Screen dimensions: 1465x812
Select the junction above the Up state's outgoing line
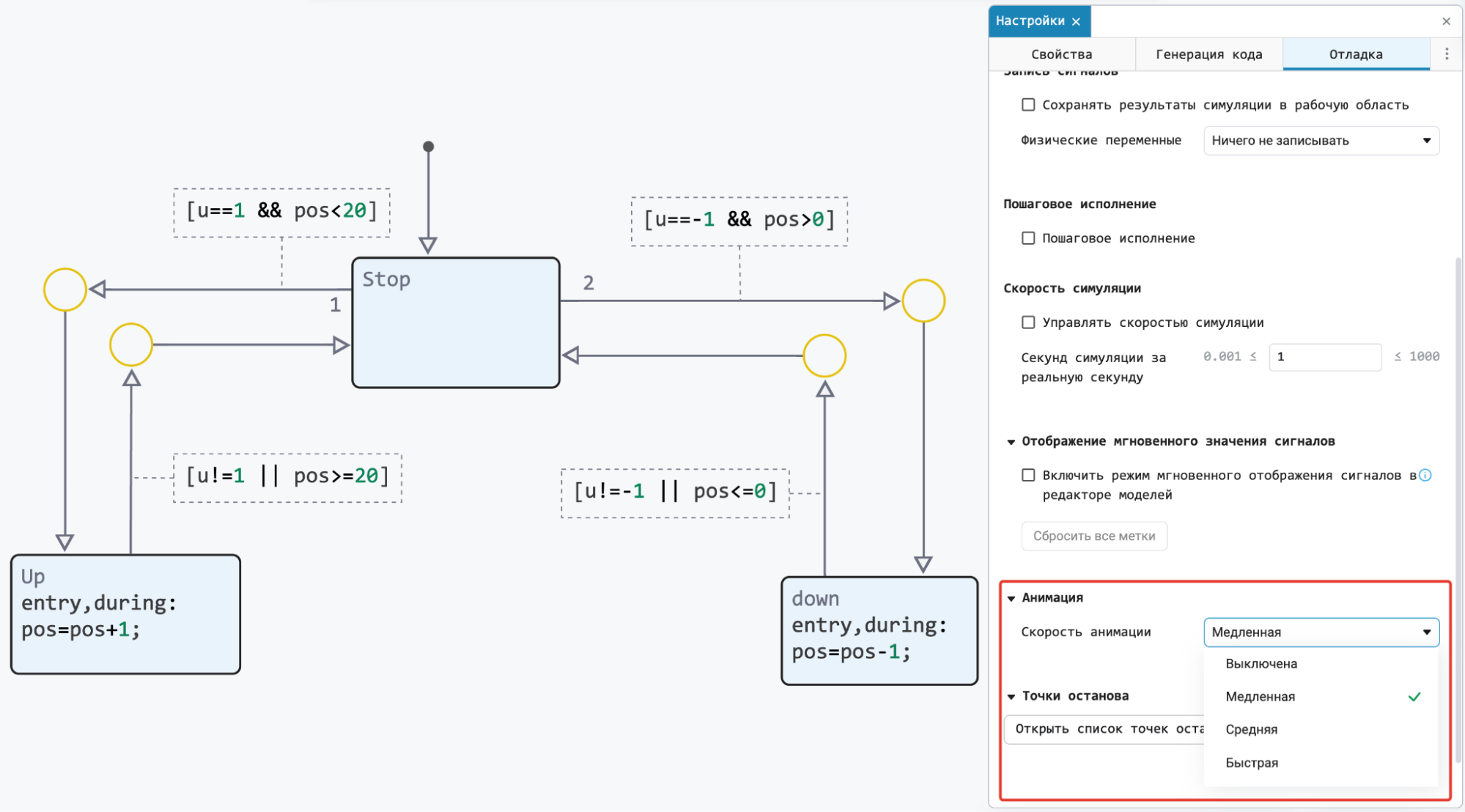(x=131, y=344)
